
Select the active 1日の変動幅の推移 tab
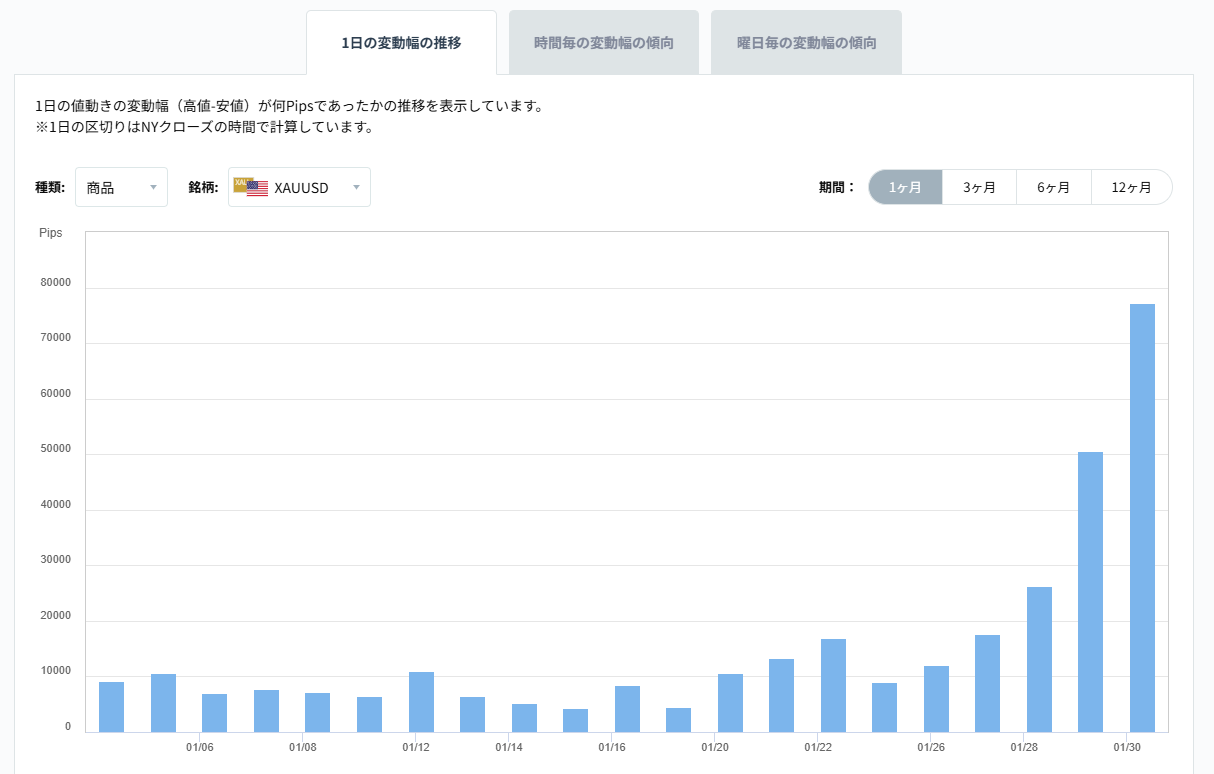tap(401, 42)
